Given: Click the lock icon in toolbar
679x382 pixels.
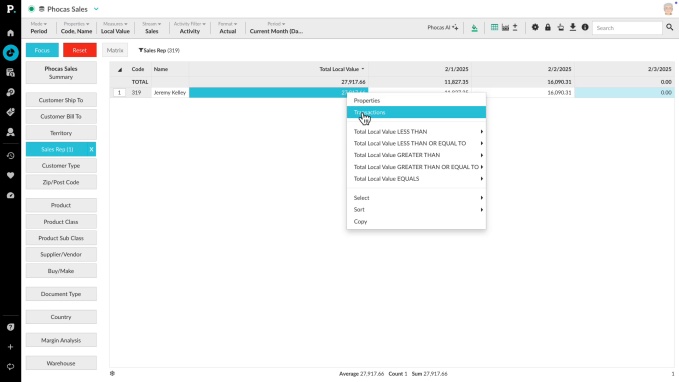Looking at the screenshot, I should 548,27.
